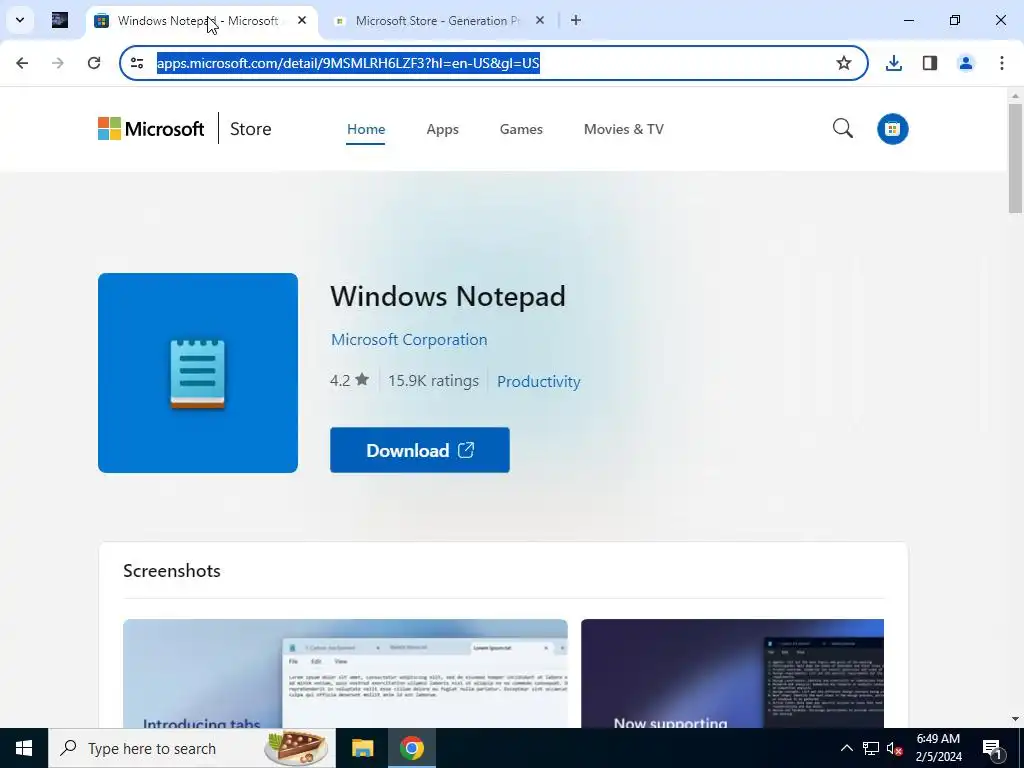Switch to the pinned first browser tab
The image size is (1024, 768).
pos(60,20)
